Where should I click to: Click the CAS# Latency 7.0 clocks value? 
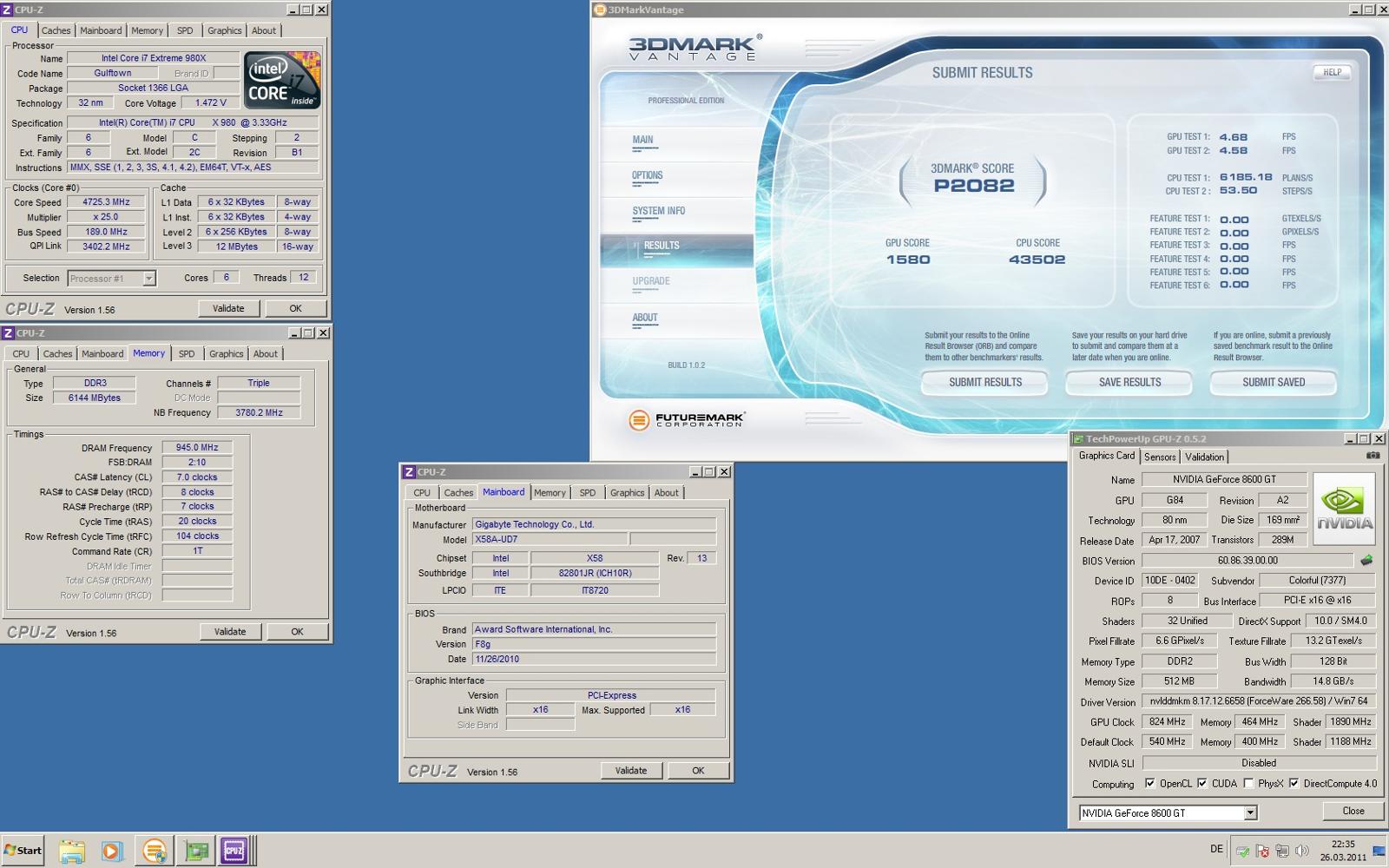[x=197, y=477]
